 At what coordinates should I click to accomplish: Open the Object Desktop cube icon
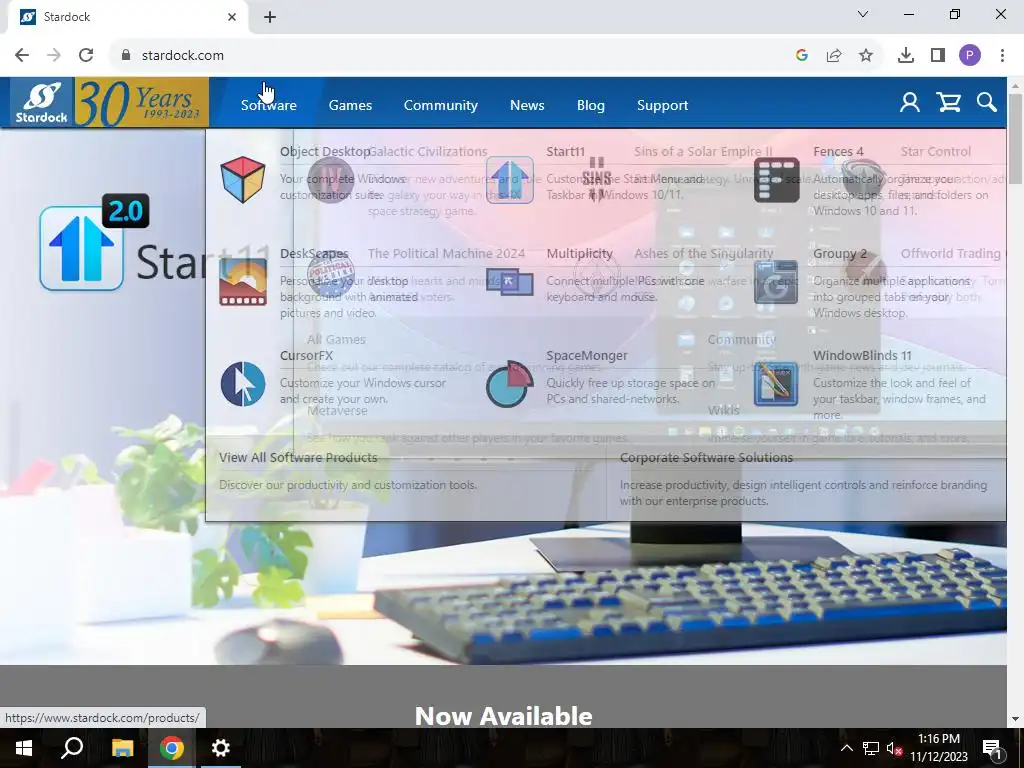(x=243, y=180)
